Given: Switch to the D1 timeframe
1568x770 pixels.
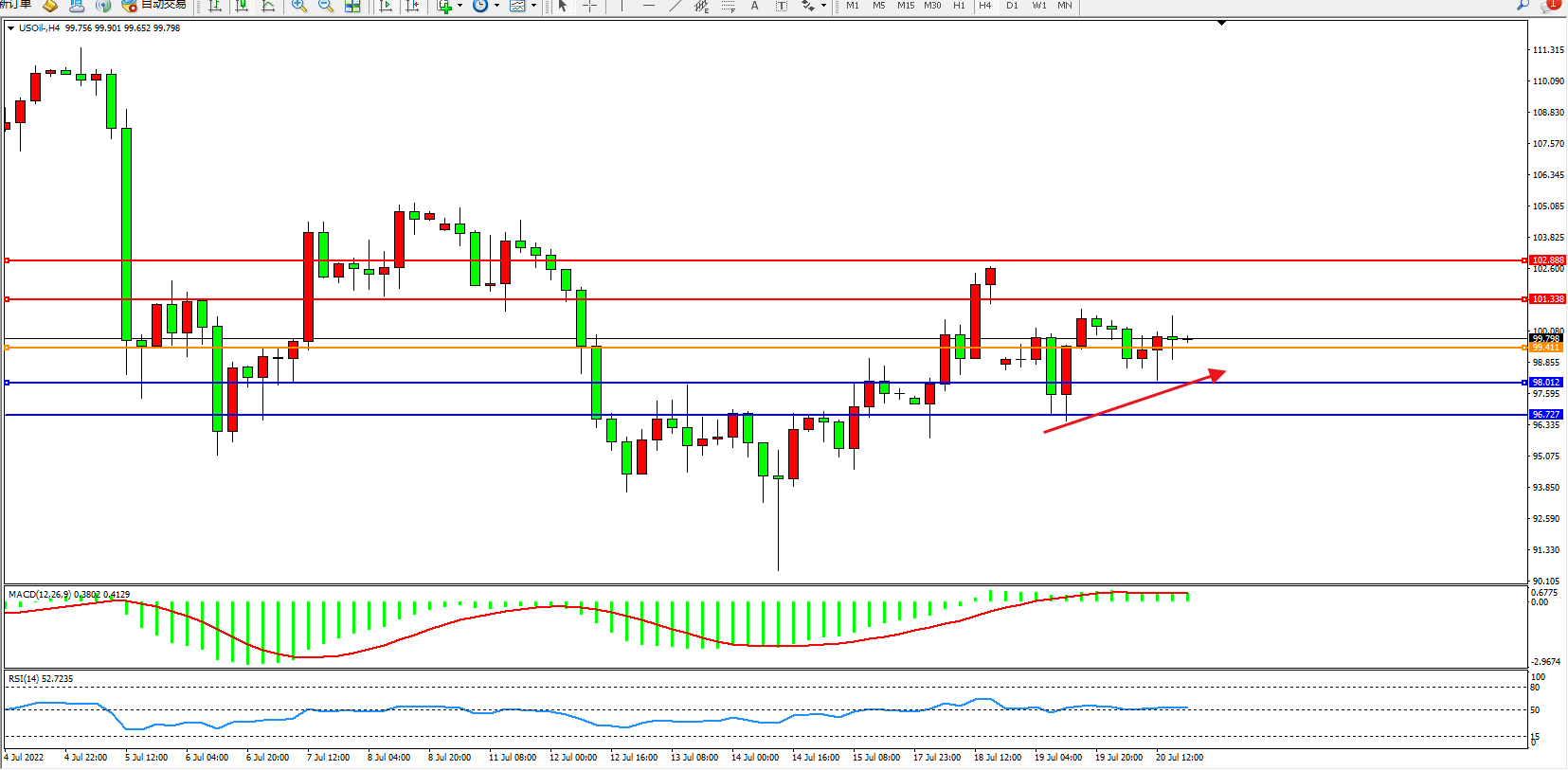Looking at the screenshot, I should pyautogui.click(x=1012, y=6).
